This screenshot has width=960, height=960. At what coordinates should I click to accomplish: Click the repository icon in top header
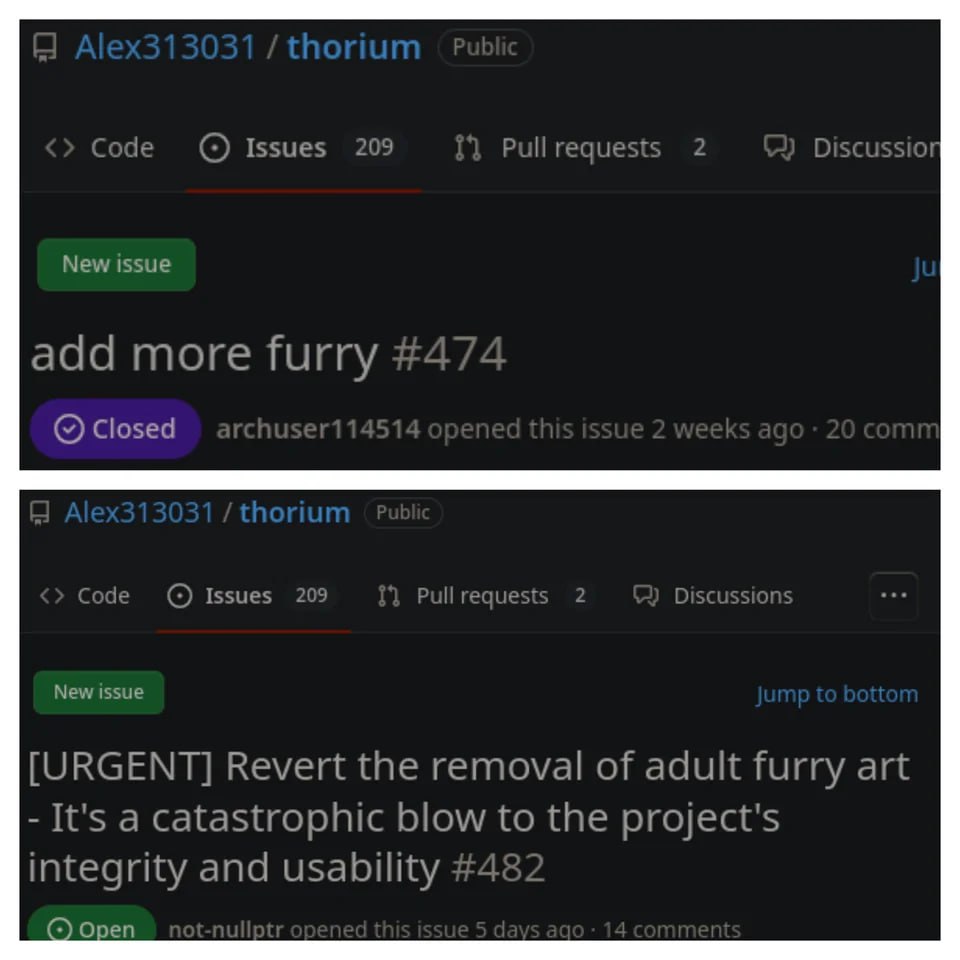pos(45,47)
